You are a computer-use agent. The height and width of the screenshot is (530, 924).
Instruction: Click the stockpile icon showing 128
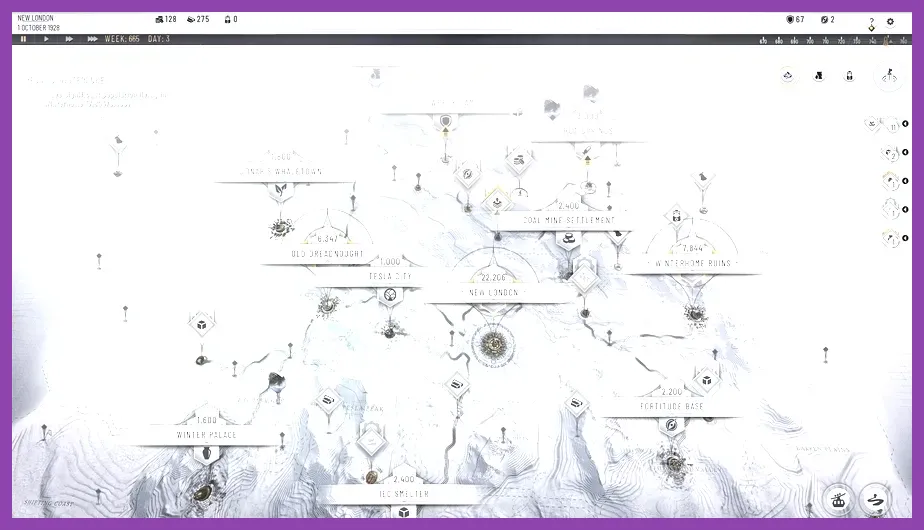point(159,19)
